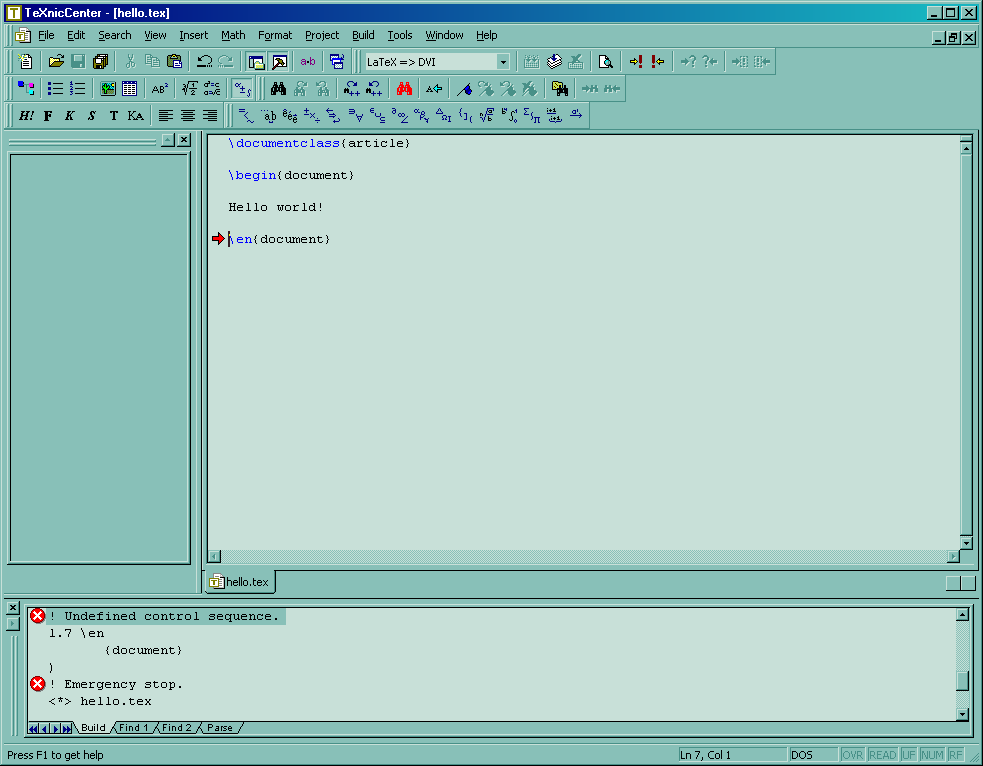The image size is (983, 766).
Task: Click the View Output magnifier page icon
Action: [605, 61]
